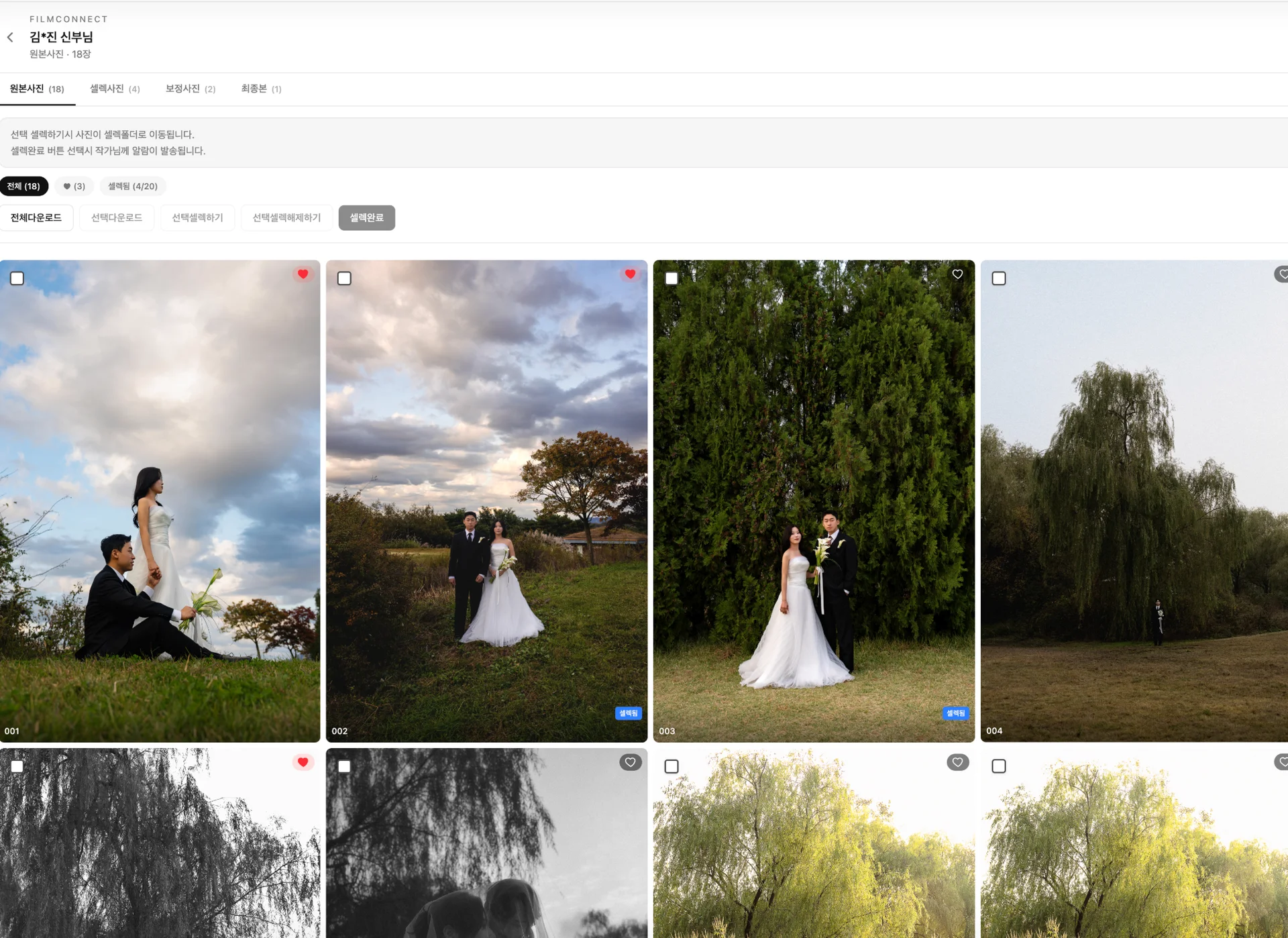
Task: Like the third photo in the second row
Action: tap(957, 762)
